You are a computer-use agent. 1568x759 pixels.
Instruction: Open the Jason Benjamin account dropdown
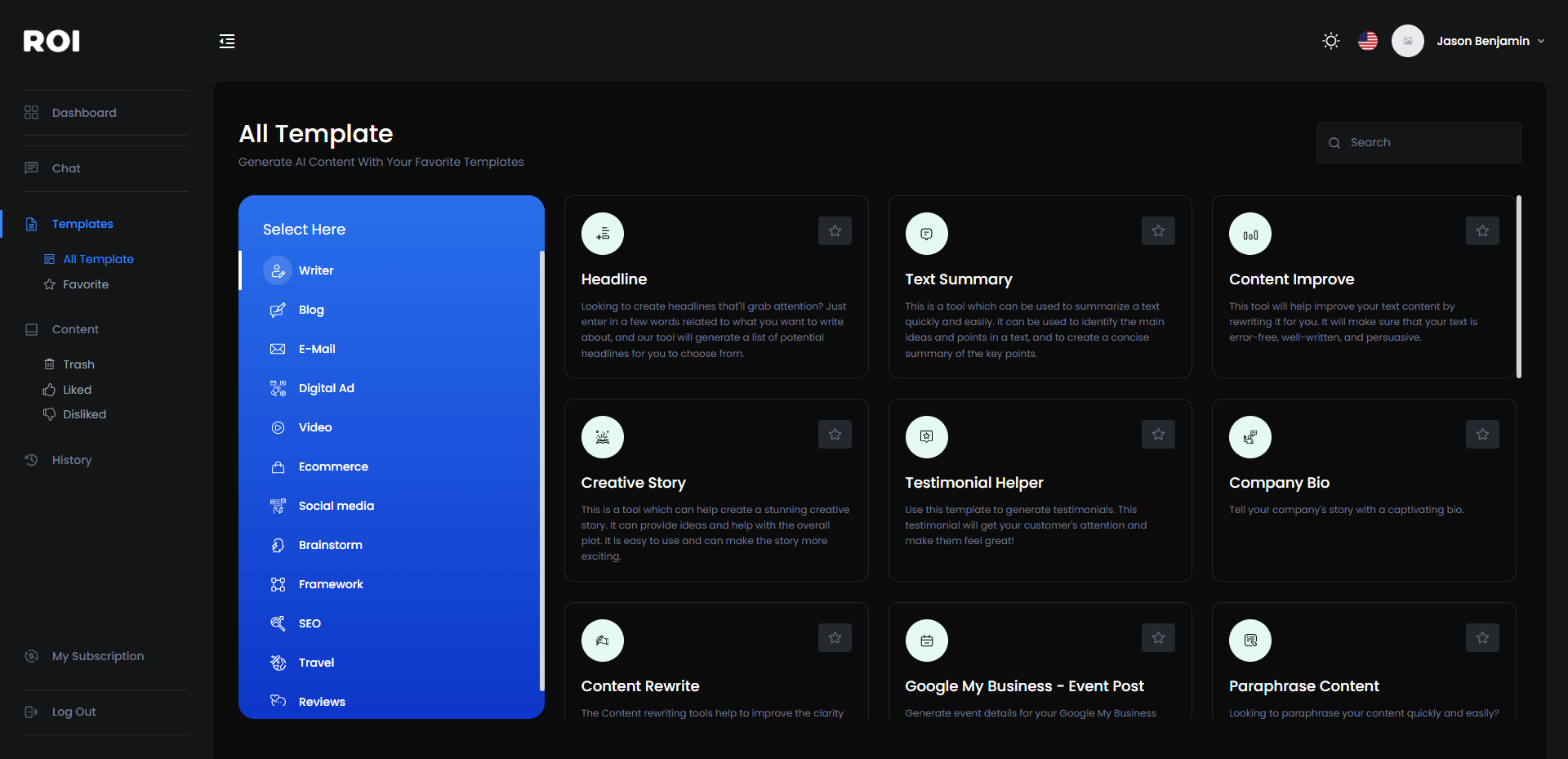click(1482, 41)
